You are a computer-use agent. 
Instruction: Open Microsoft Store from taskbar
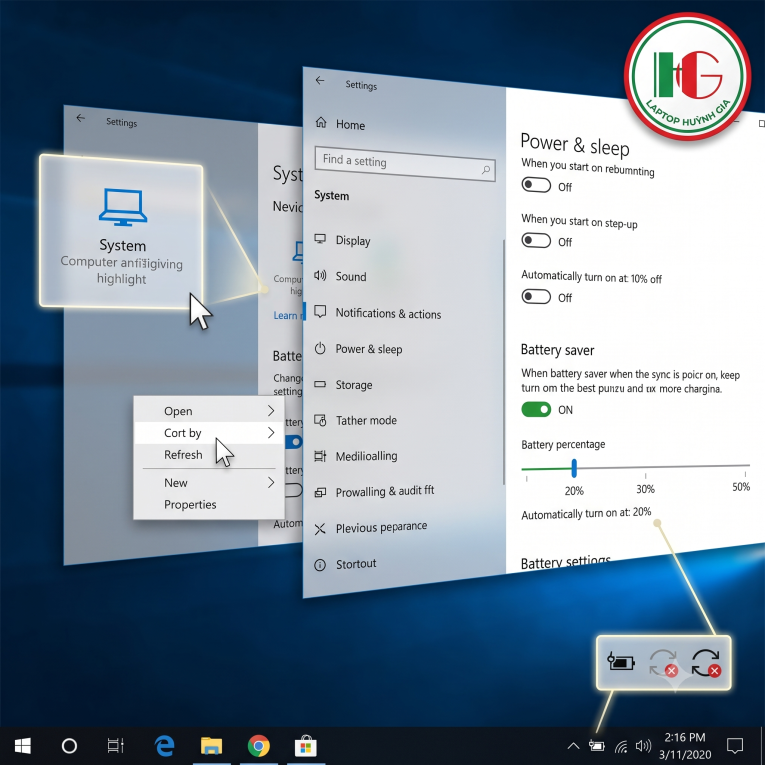click(x=305, y=745)
